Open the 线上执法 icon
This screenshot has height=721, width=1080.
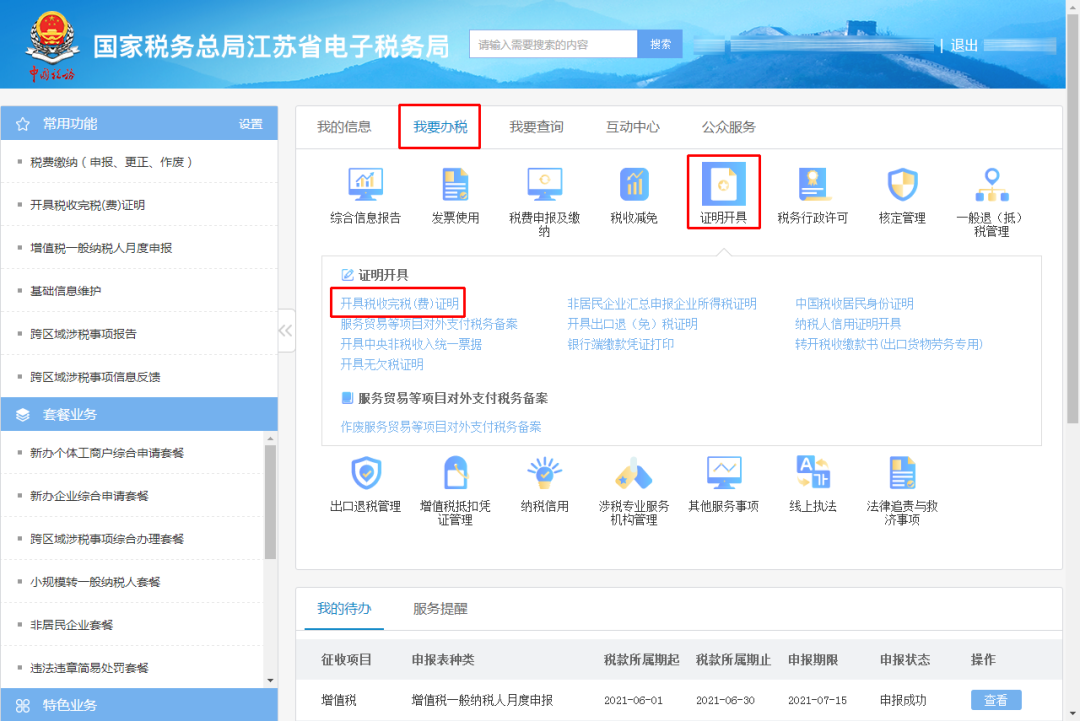pos(813,473)
